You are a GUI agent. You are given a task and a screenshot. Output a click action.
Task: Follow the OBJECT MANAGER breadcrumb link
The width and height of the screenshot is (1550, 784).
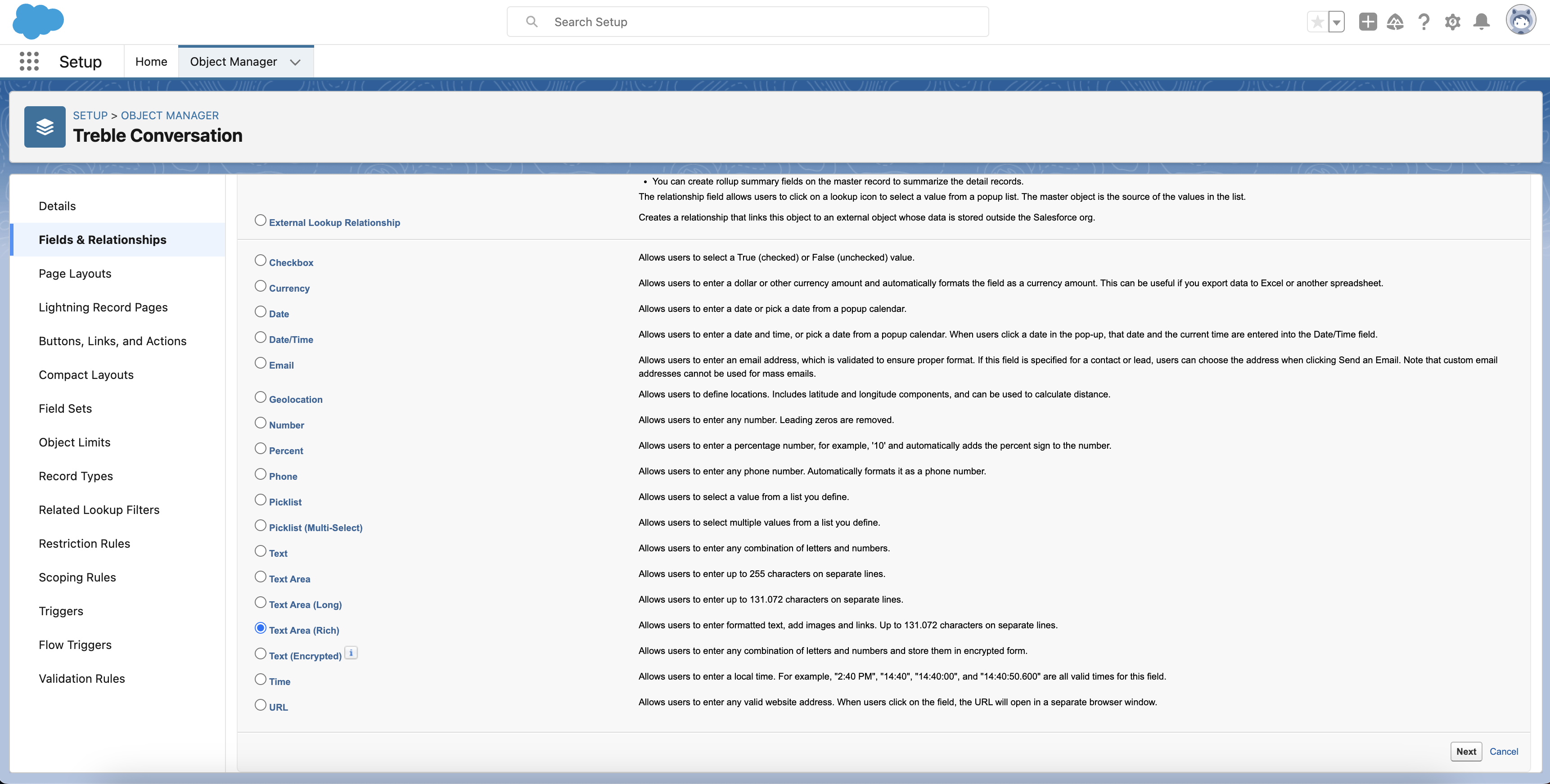(170, 116)
